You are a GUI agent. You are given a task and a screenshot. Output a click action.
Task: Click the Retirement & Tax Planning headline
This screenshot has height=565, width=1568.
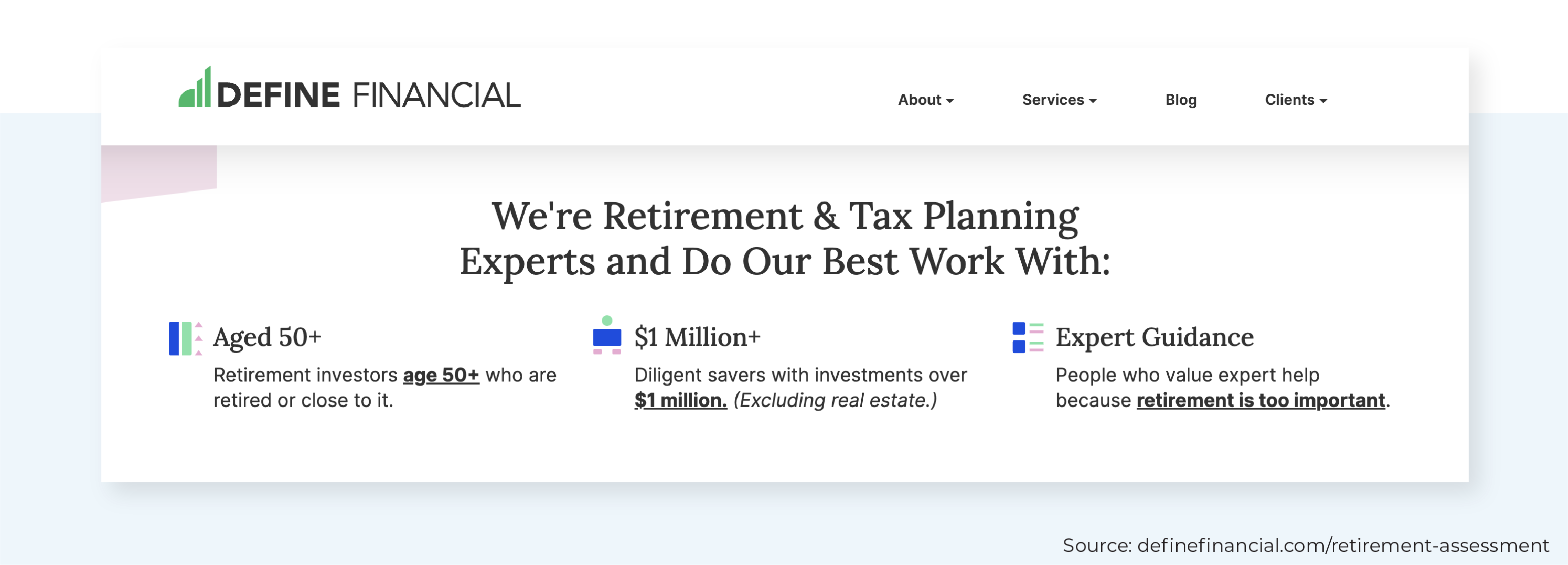click(785, 239)
